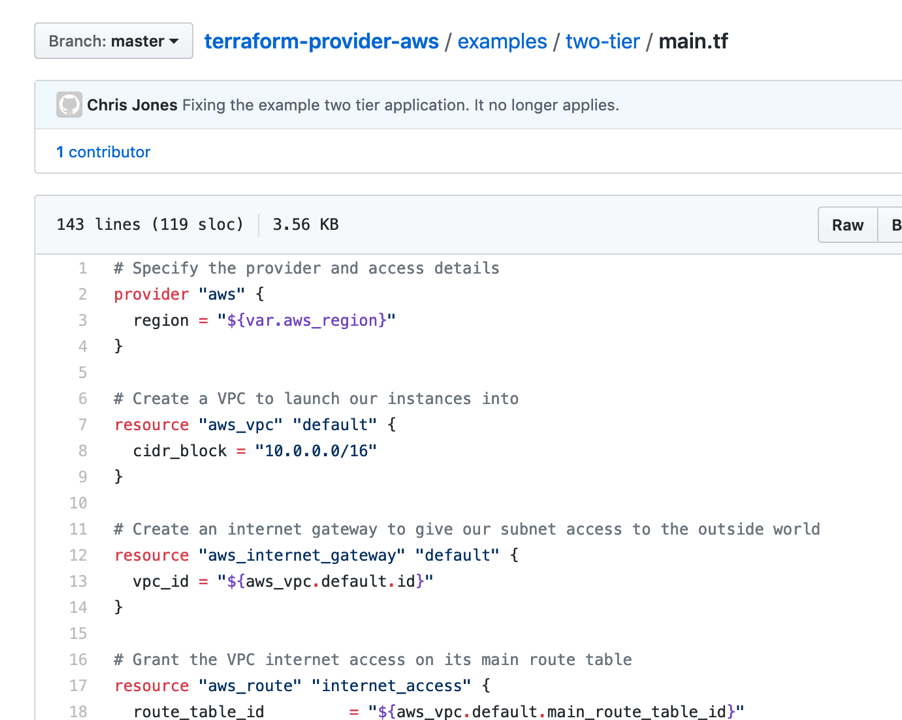Click the "# Specify the provider and access details" comment

[x=307, y=269]
